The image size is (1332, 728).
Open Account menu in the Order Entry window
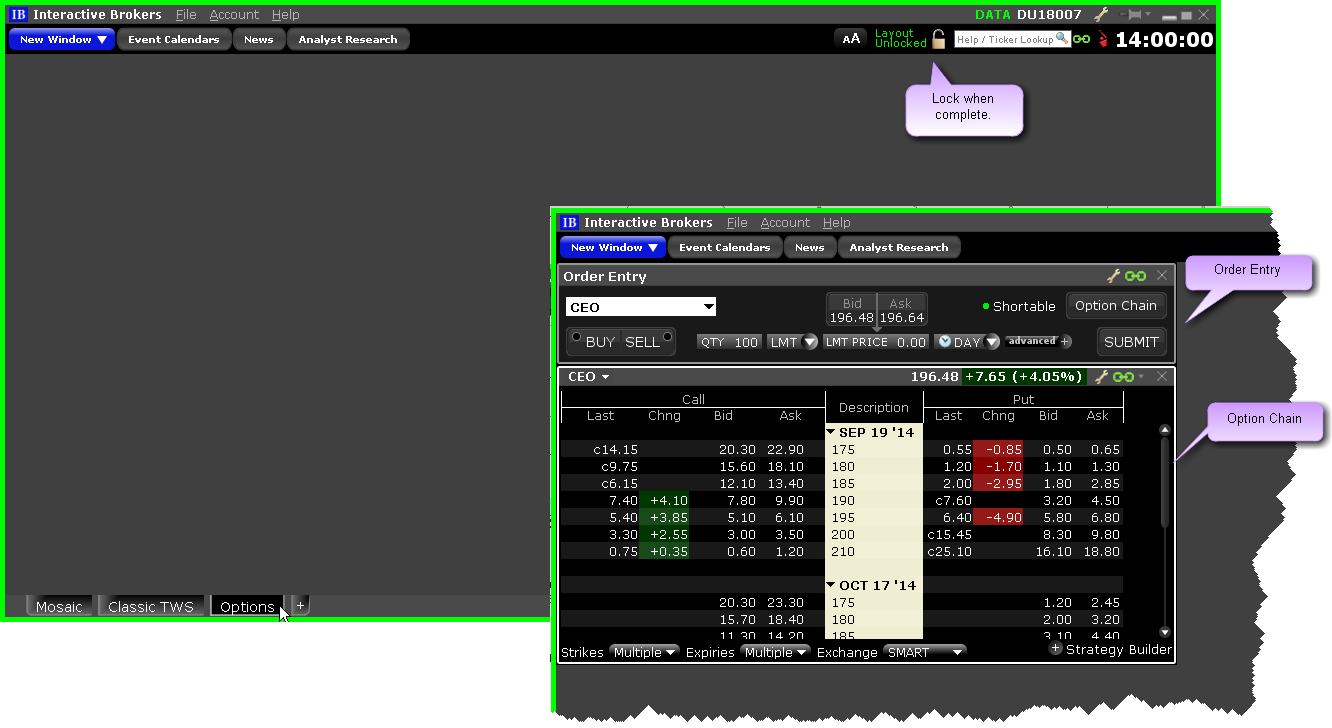pos(785,223)
